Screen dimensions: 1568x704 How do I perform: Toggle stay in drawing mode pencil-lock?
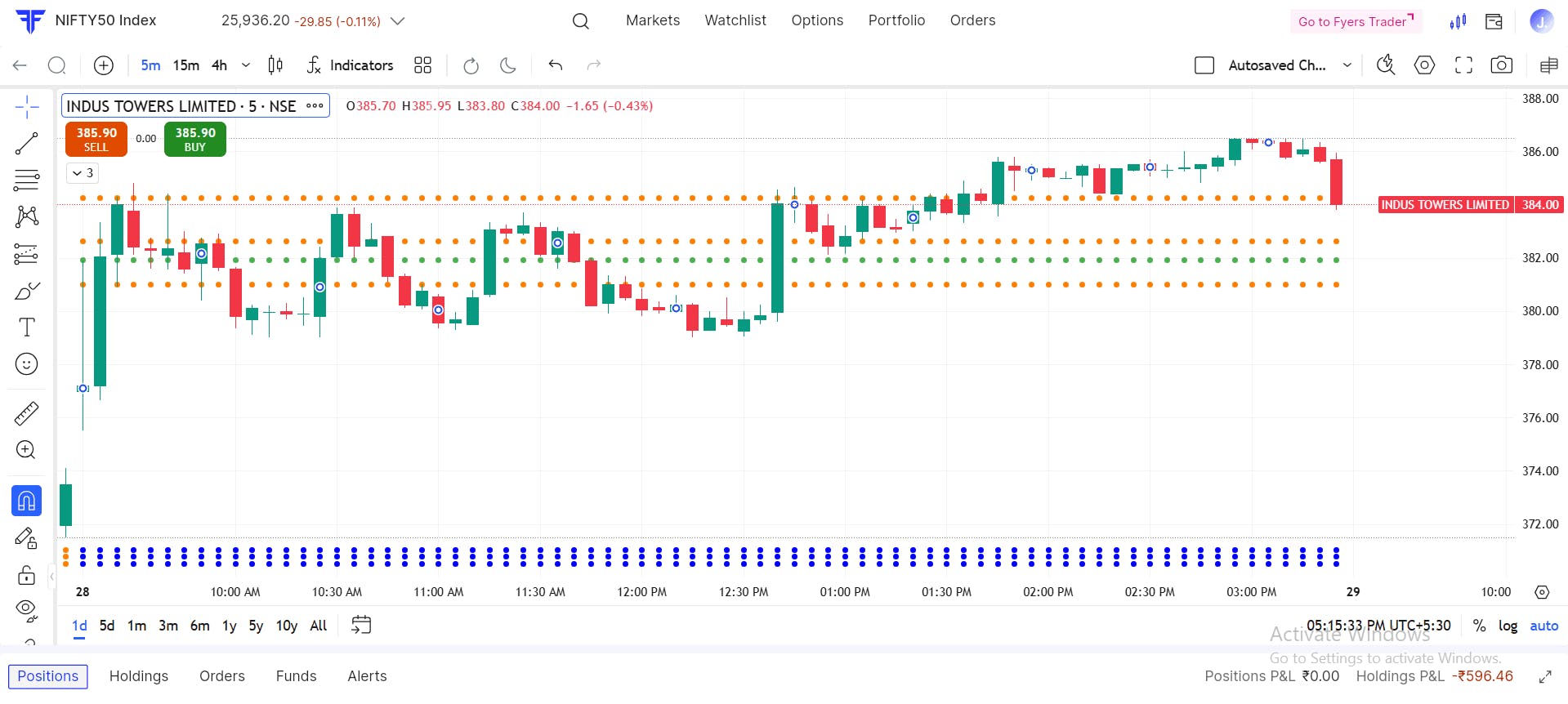point(27,538)
